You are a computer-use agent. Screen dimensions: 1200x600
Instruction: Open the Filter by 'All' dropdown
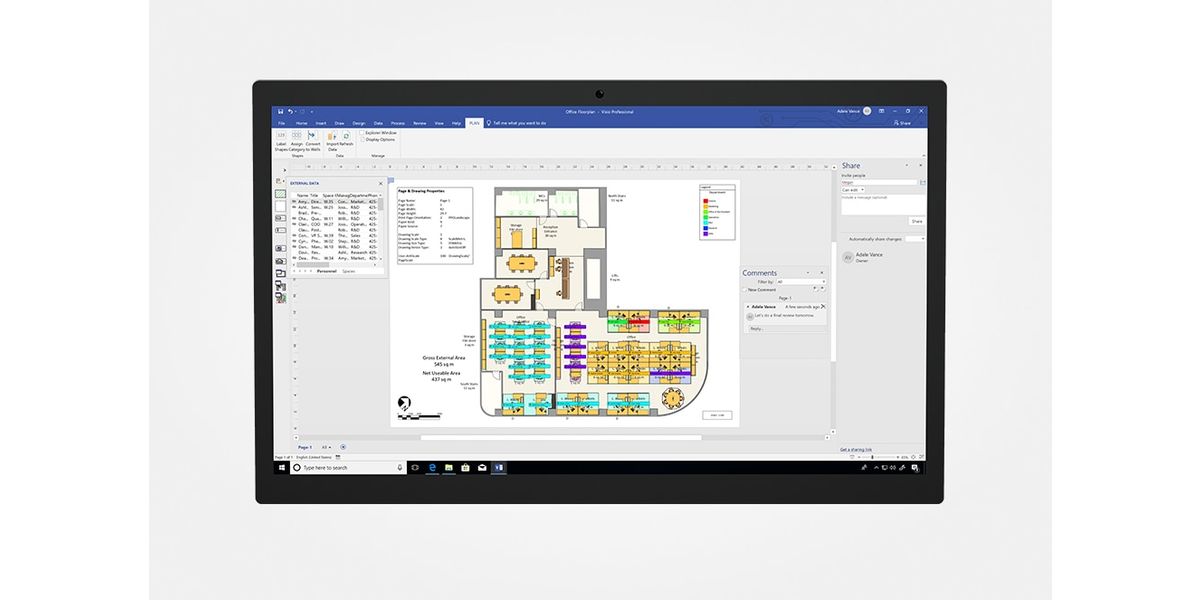pos(800,282)
